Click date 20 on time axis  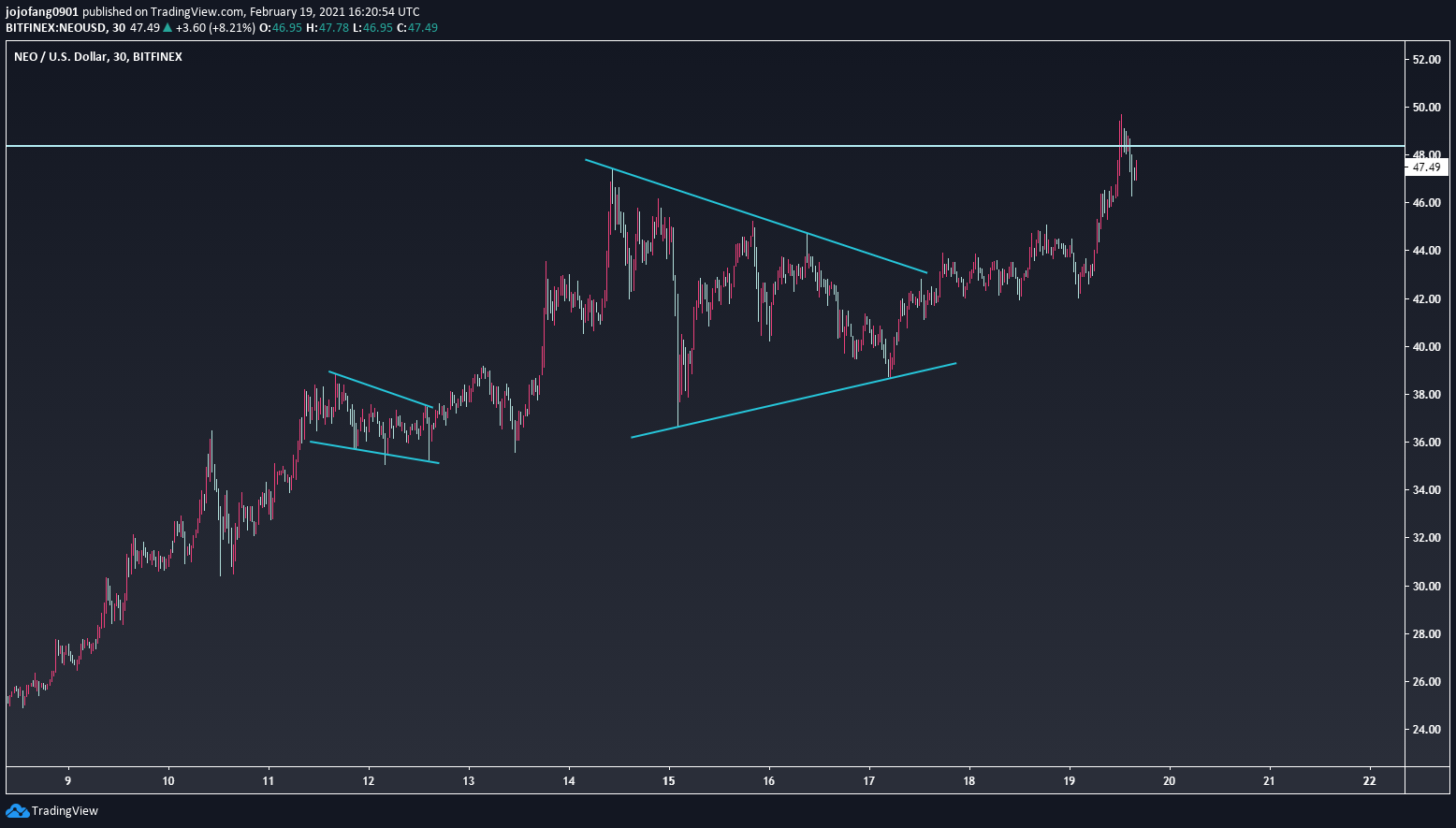(x=1170, y=780)
